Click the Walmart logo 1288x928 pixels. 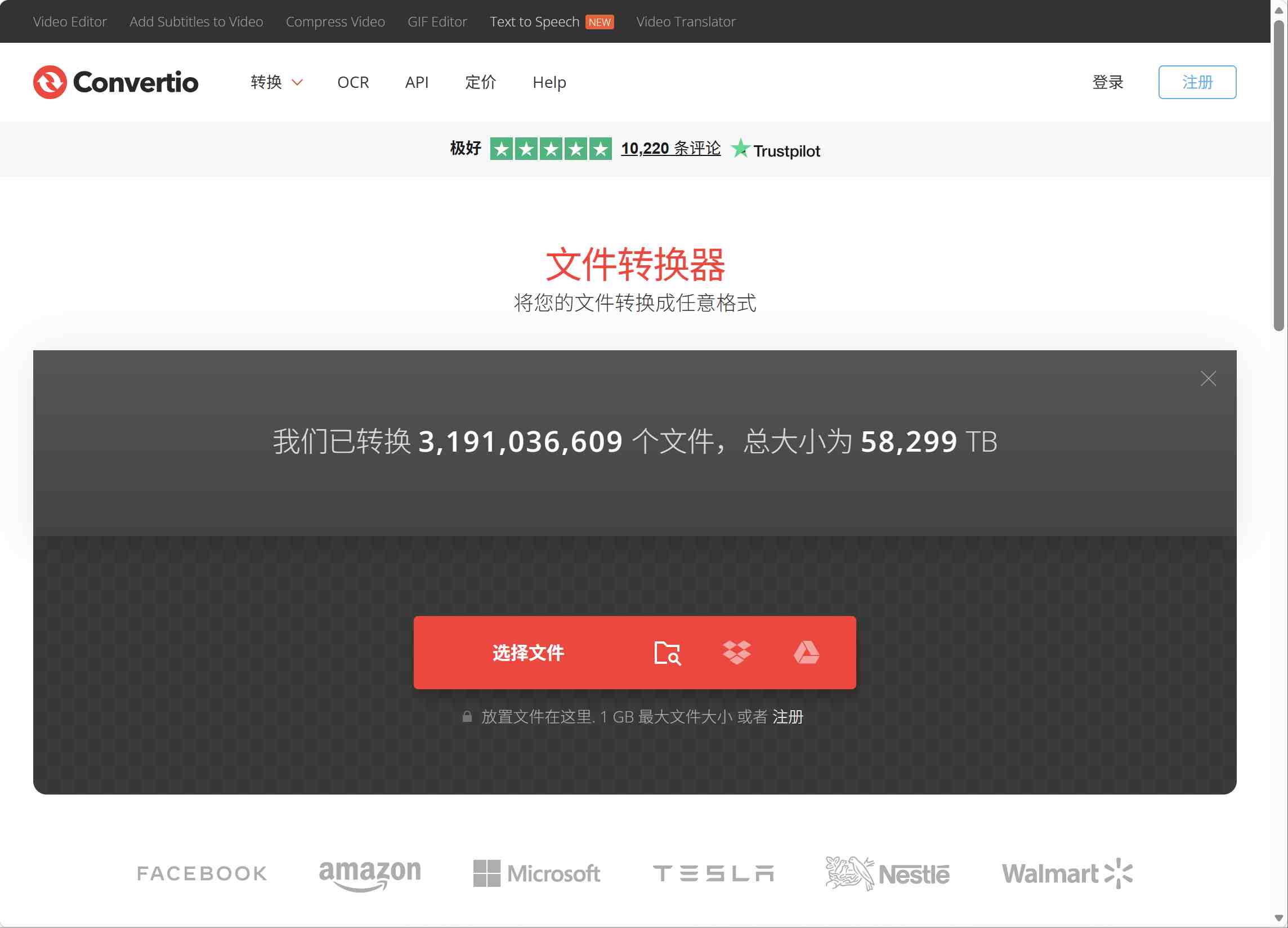pos(1067,873)
